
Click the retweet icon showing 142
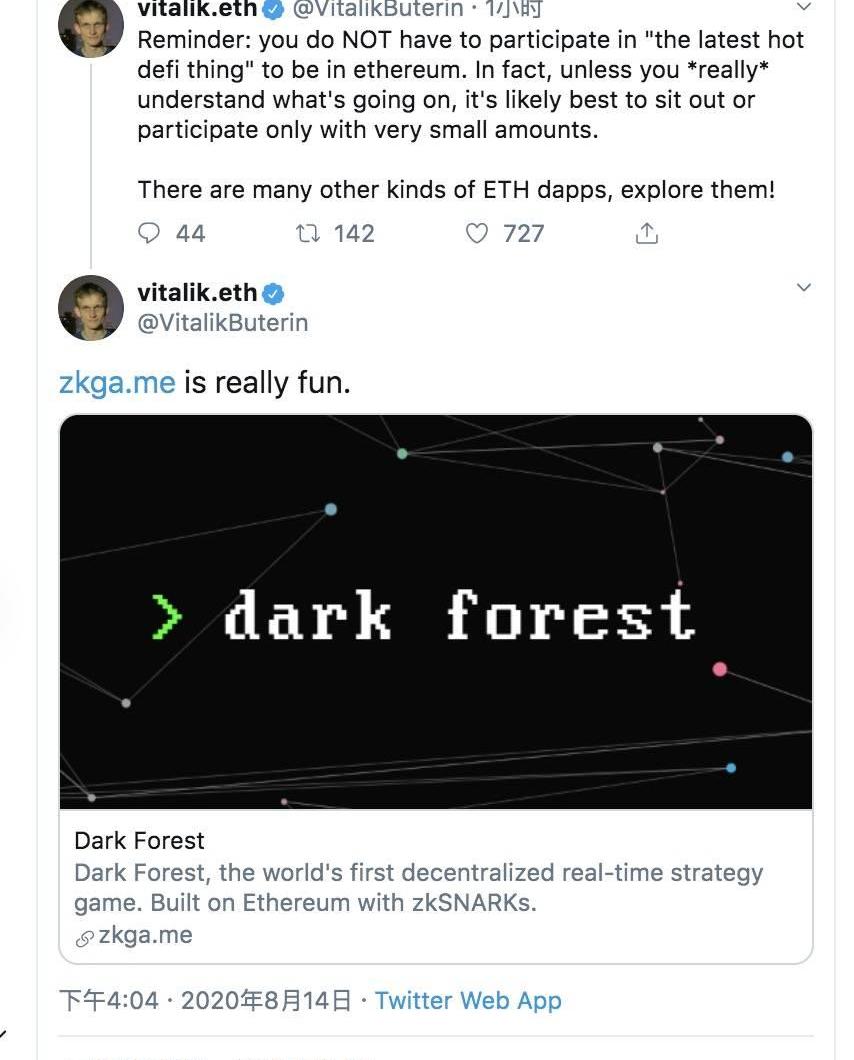pyautogui.click(x=306, y=234)
